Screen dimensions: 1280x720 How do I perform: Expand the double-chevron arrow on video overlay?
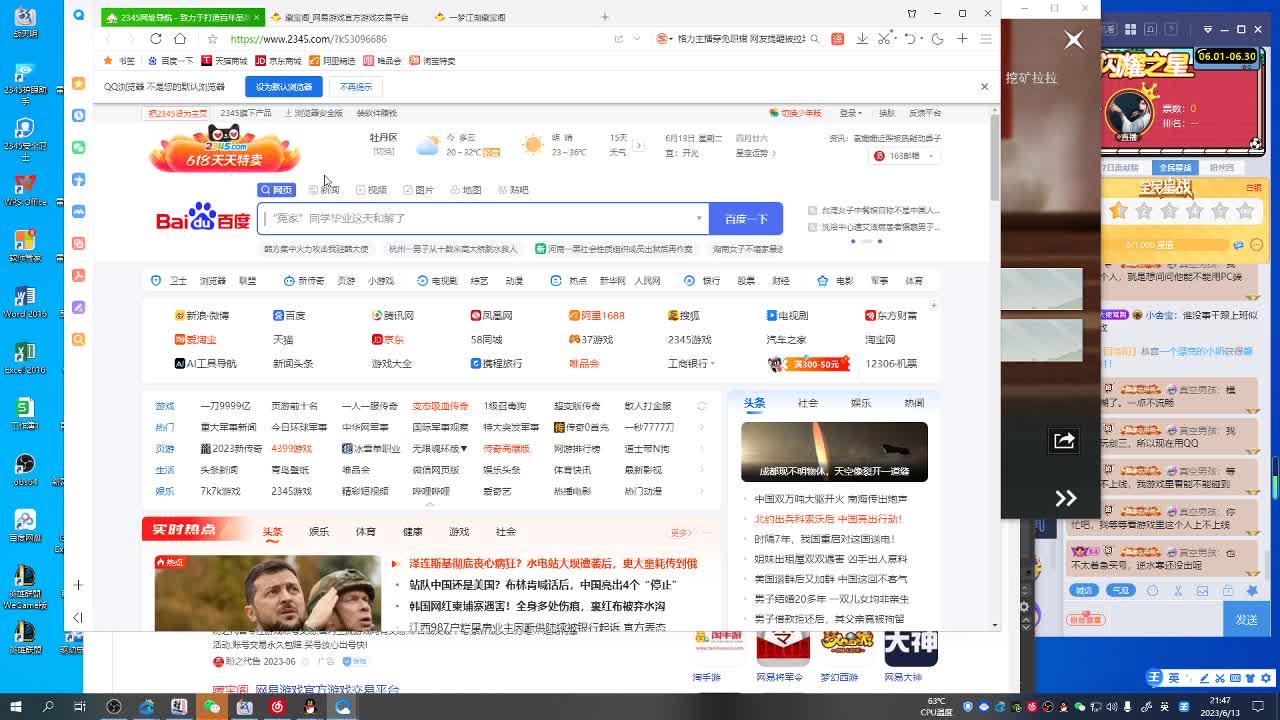tap(1066, 498)
